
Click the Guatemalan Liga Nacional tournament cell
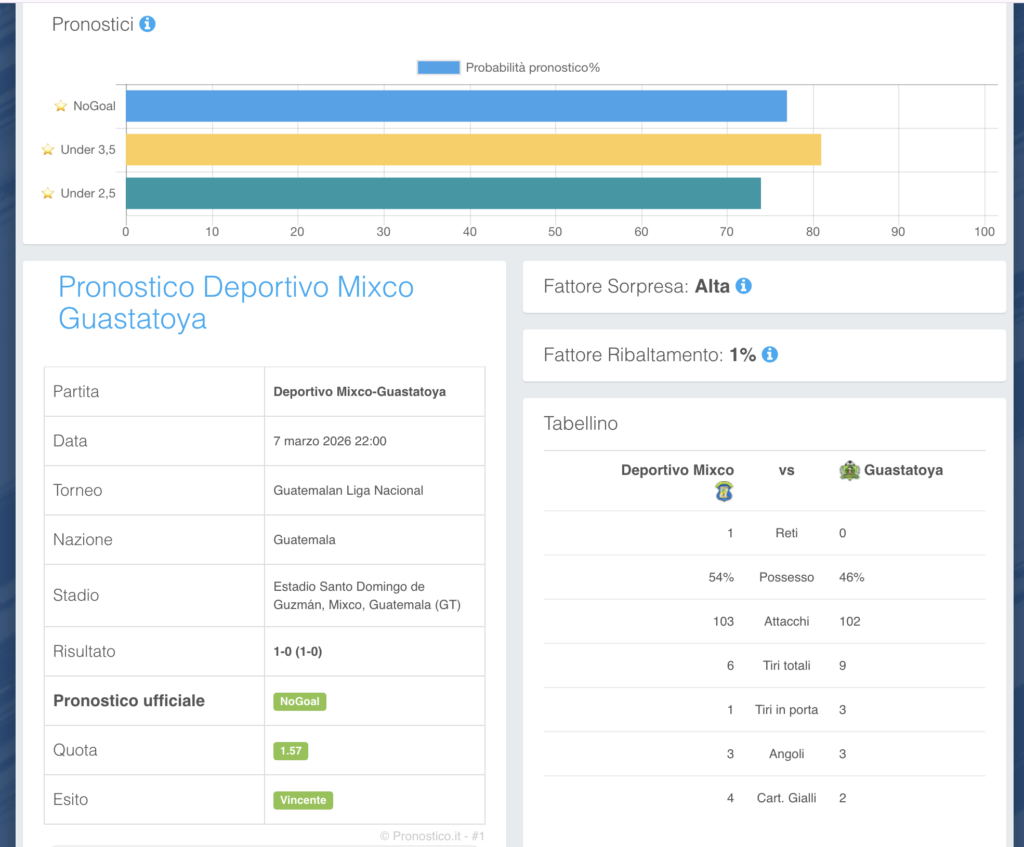point(348,491)
